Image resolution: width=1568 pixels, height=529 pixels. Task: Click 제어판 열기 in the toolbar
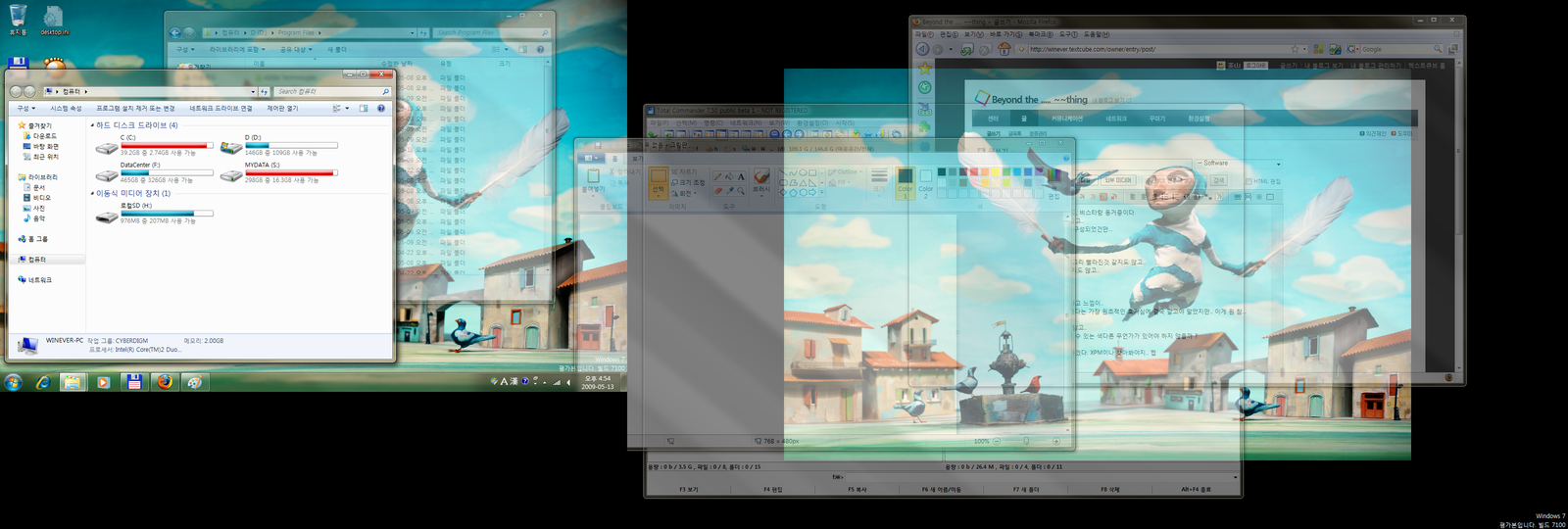[x=282, y=108]
